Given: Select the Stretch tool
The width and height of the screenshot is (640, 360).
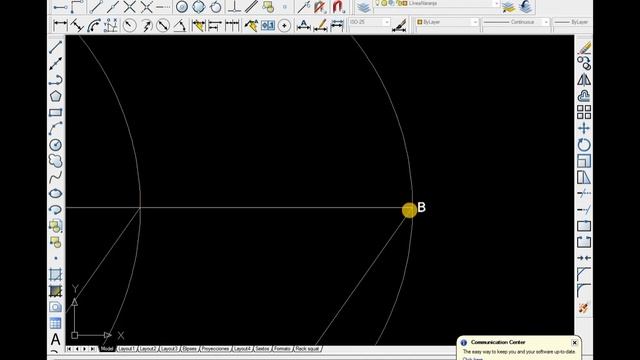Looking at the screenshot, I should pos(584,177).
